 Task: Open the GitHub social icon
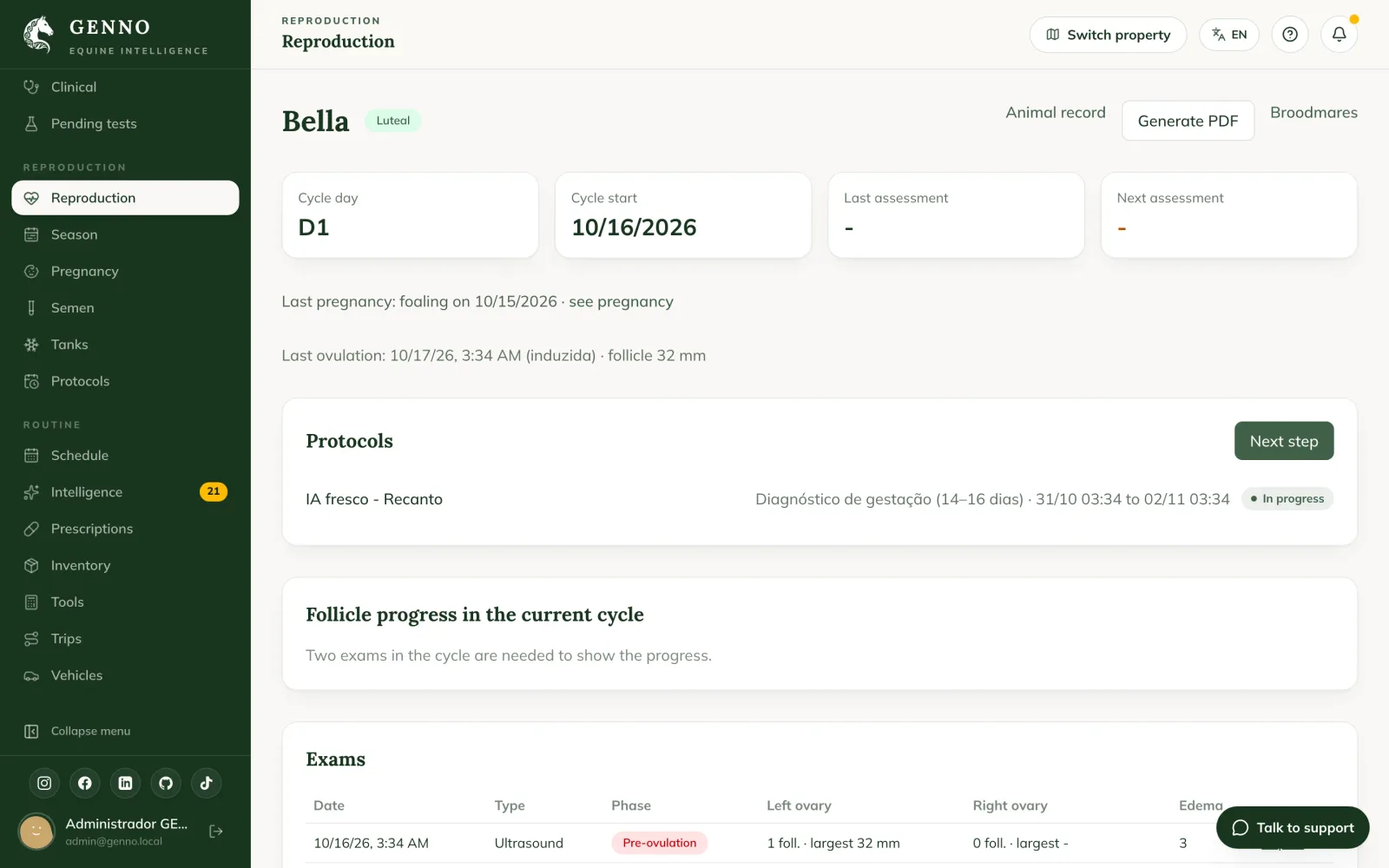(166, 783)
